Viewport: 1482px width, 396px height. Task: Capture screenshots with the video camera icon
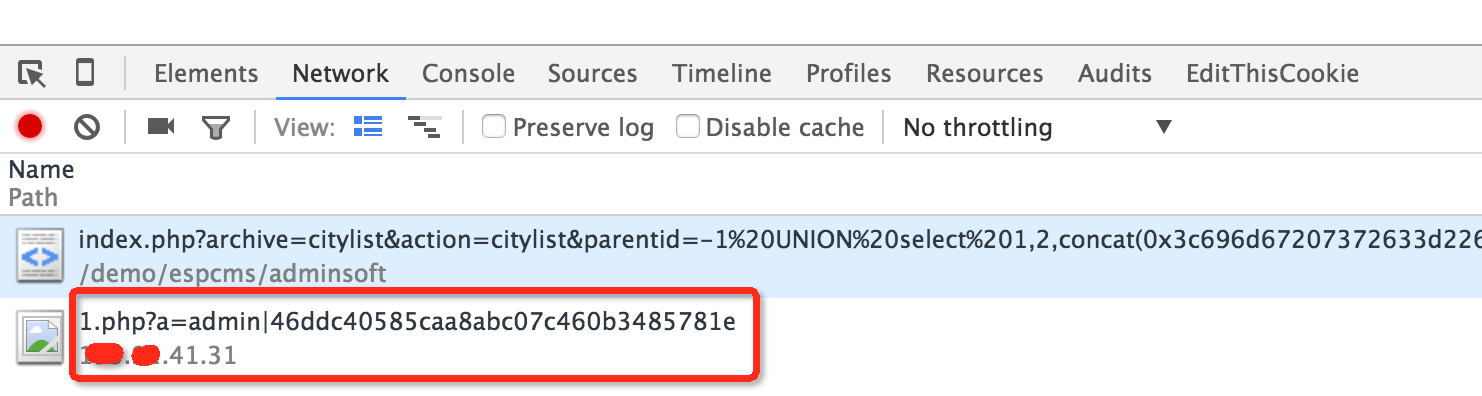(x=161, y=126)
